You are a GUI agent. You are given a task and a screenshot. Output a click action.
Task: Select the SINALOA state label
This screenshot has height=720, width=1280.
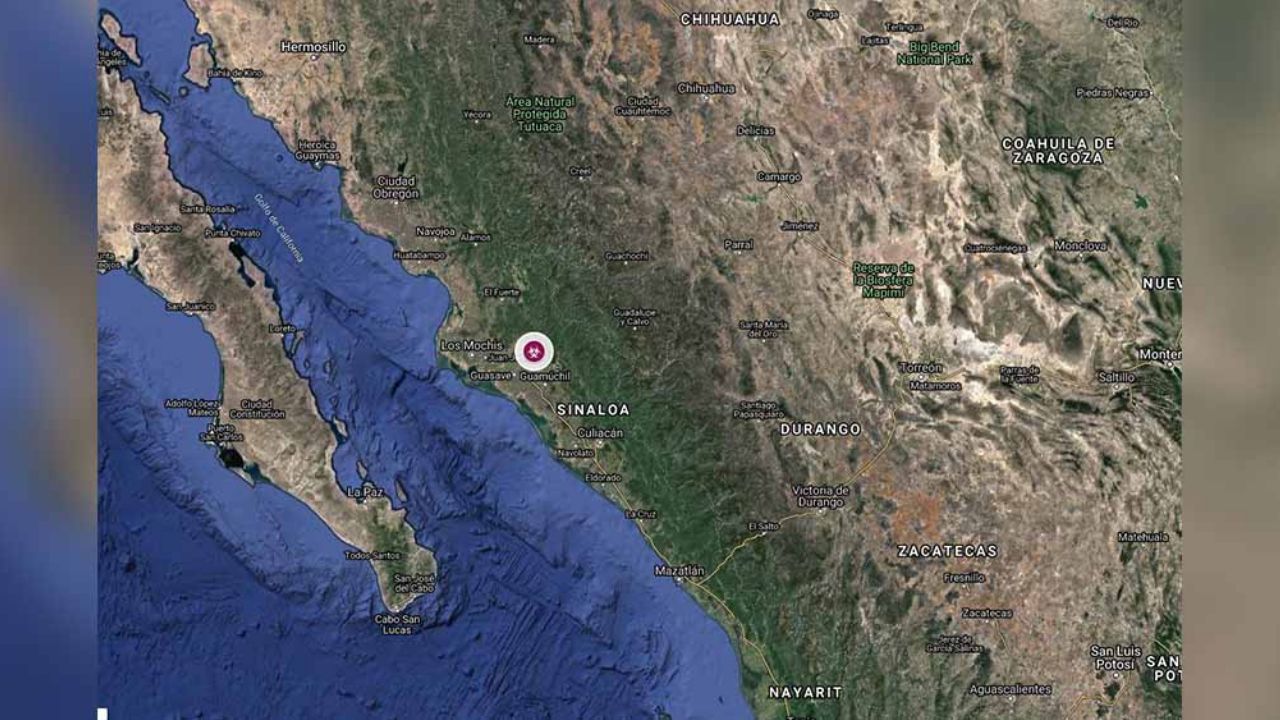(593, 410)
